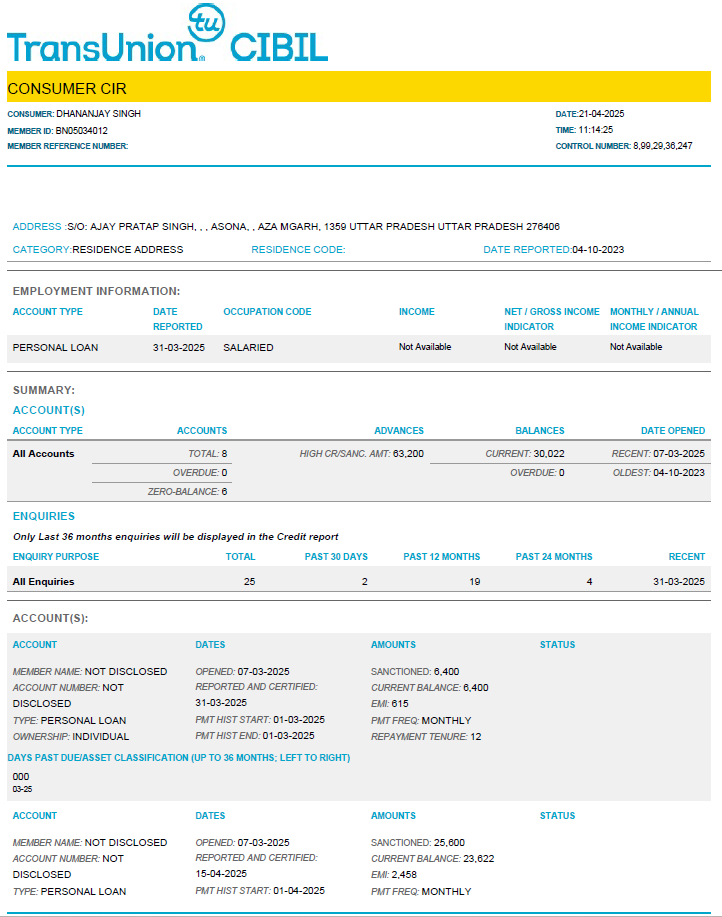The width and height of the screenshot is (722, 917).
Task: Select payment history month 03-25
Action: tap(22, 790)
